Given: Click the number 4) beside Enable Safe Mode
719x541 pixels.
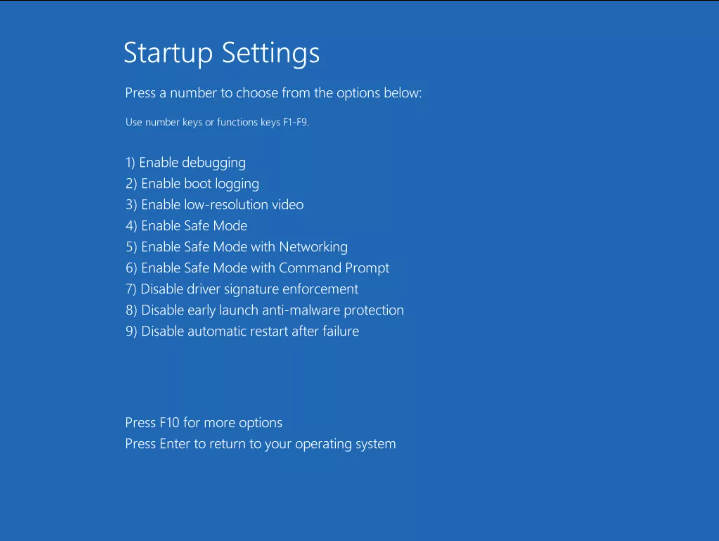Looking at the screenshot, I should [131, 226].
